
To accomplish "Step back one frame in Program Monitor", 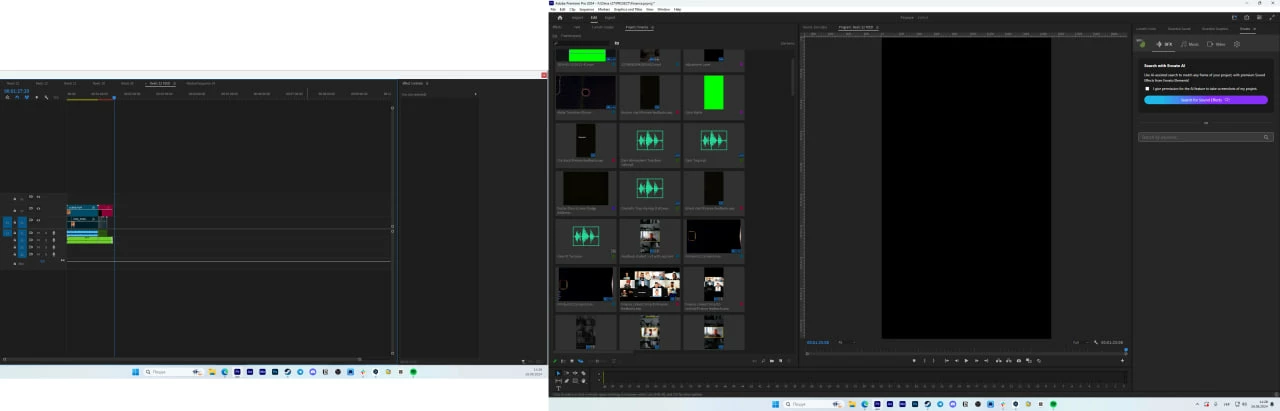I will (956, 361).
